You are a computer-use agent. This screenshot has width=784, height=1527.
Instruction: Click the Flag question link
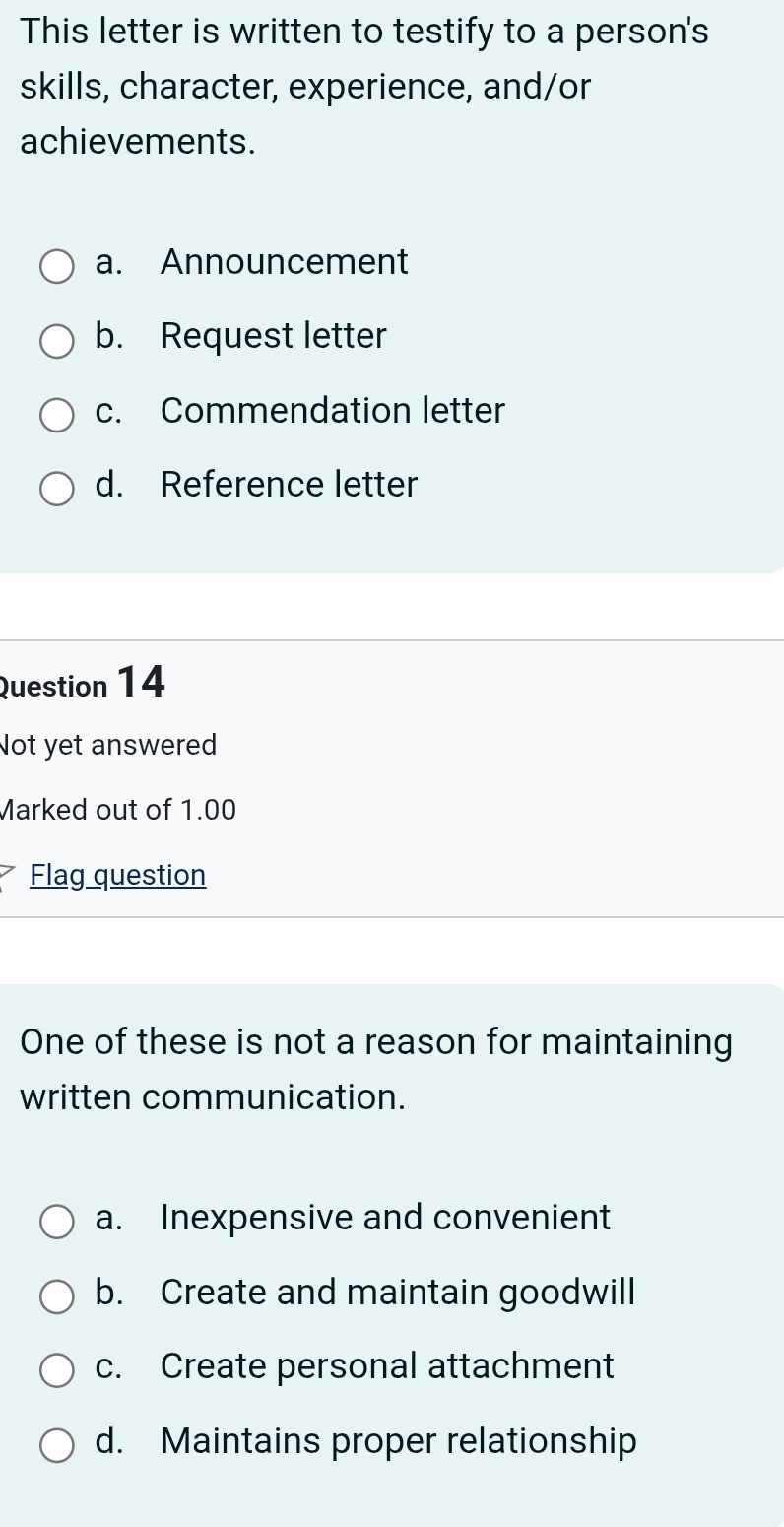pyautogui.click(x=118, y=875)
